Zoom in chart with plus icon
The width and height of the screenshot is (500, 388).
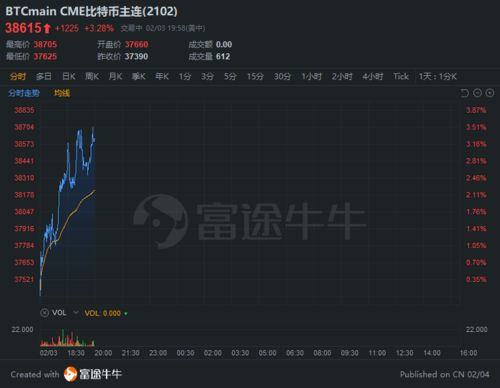pos(490,93)
